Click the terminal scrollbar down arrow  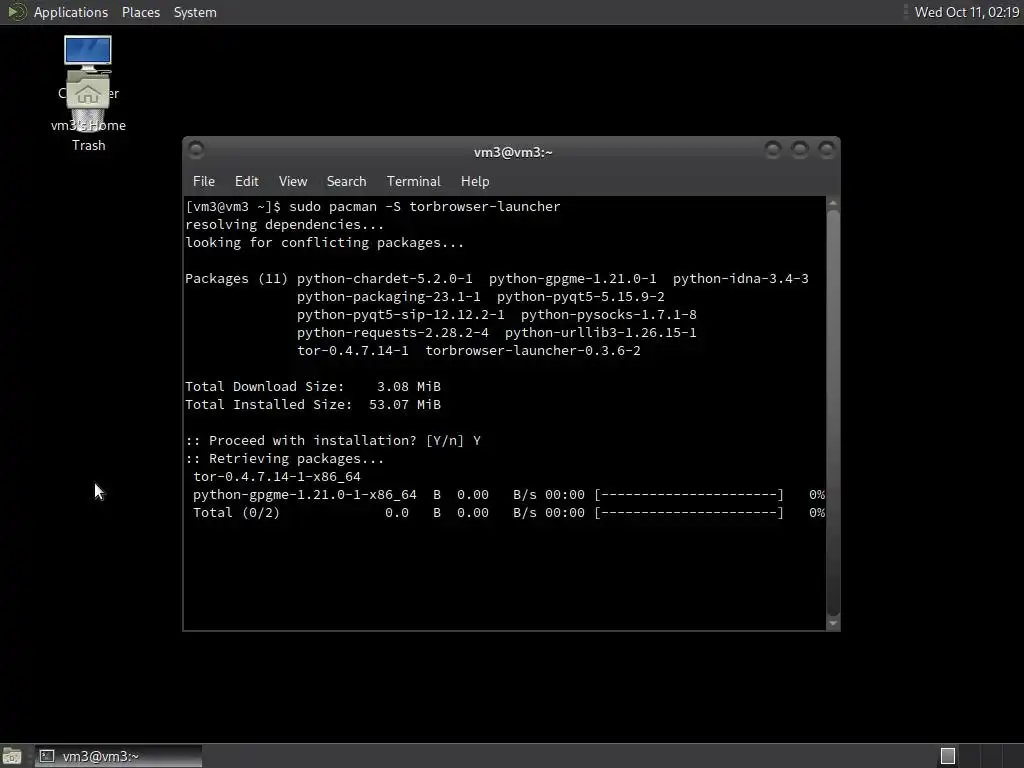pyautogui.click(x=833, y=623)
